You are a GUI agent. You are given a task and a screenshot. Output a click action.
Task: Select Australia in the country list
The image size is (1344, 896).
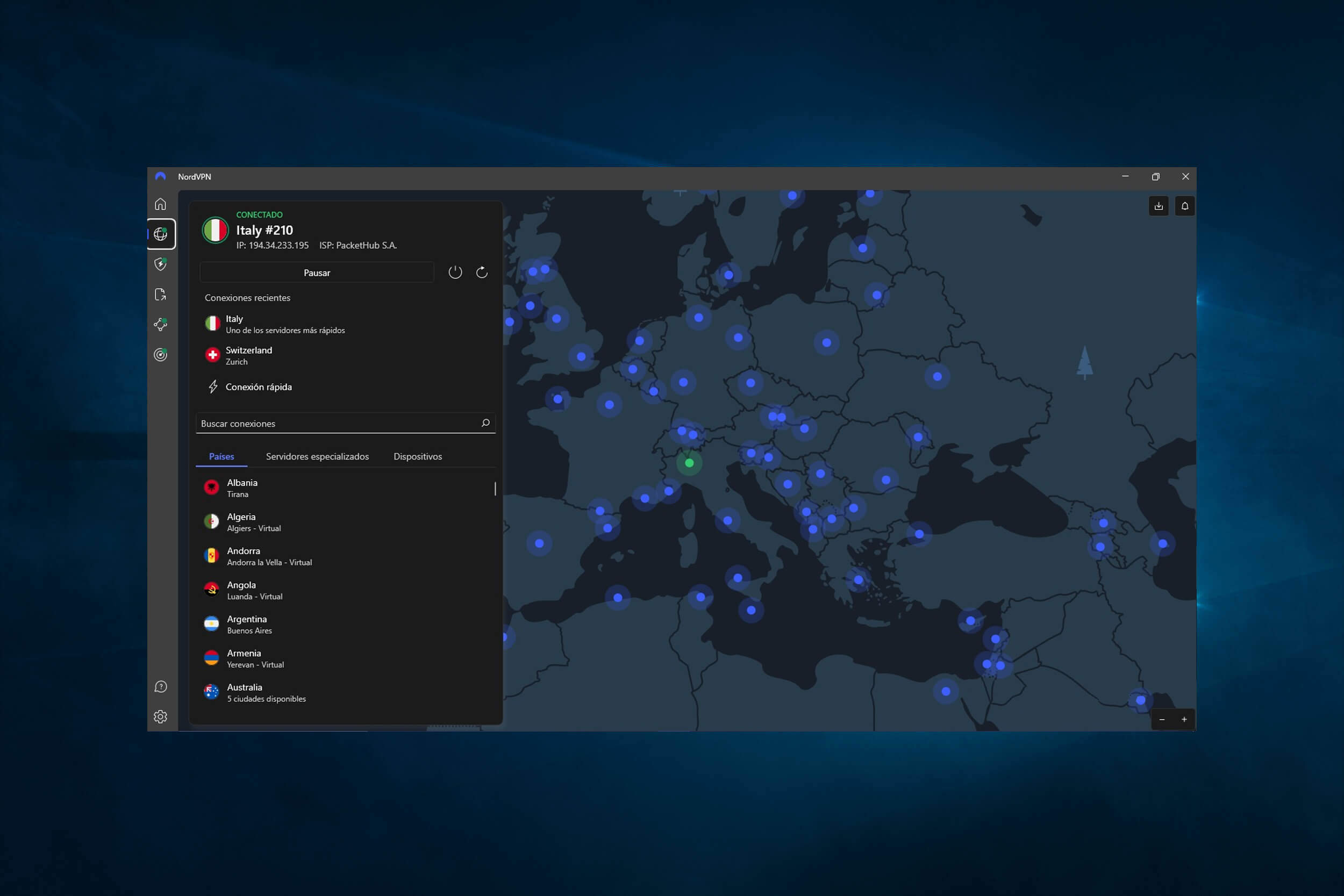click(346, 693)
